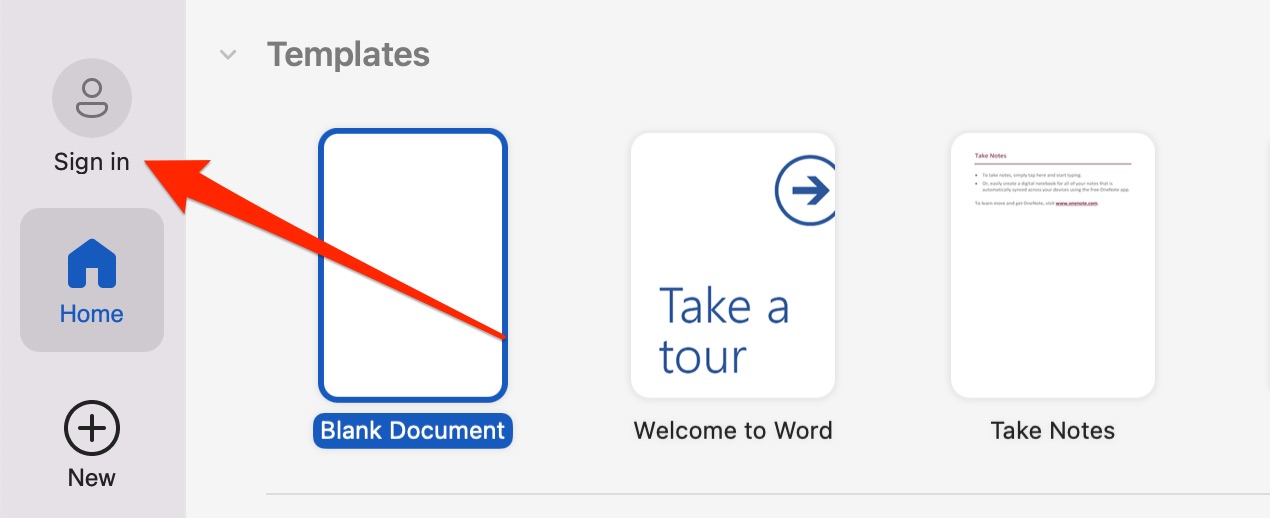Click the Sign in text label

(92, 162)
